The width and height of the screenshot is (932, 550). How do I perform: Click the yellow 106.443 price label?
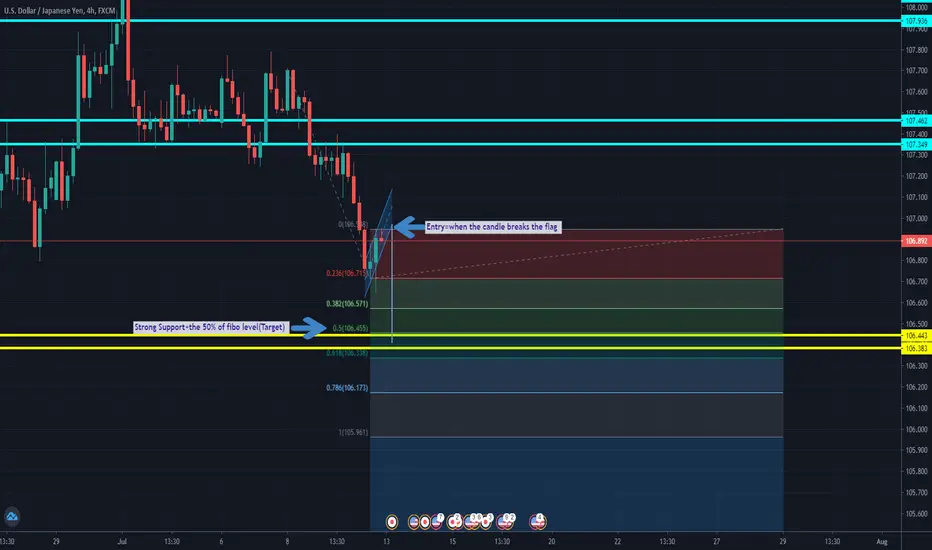tap(916, 335)
